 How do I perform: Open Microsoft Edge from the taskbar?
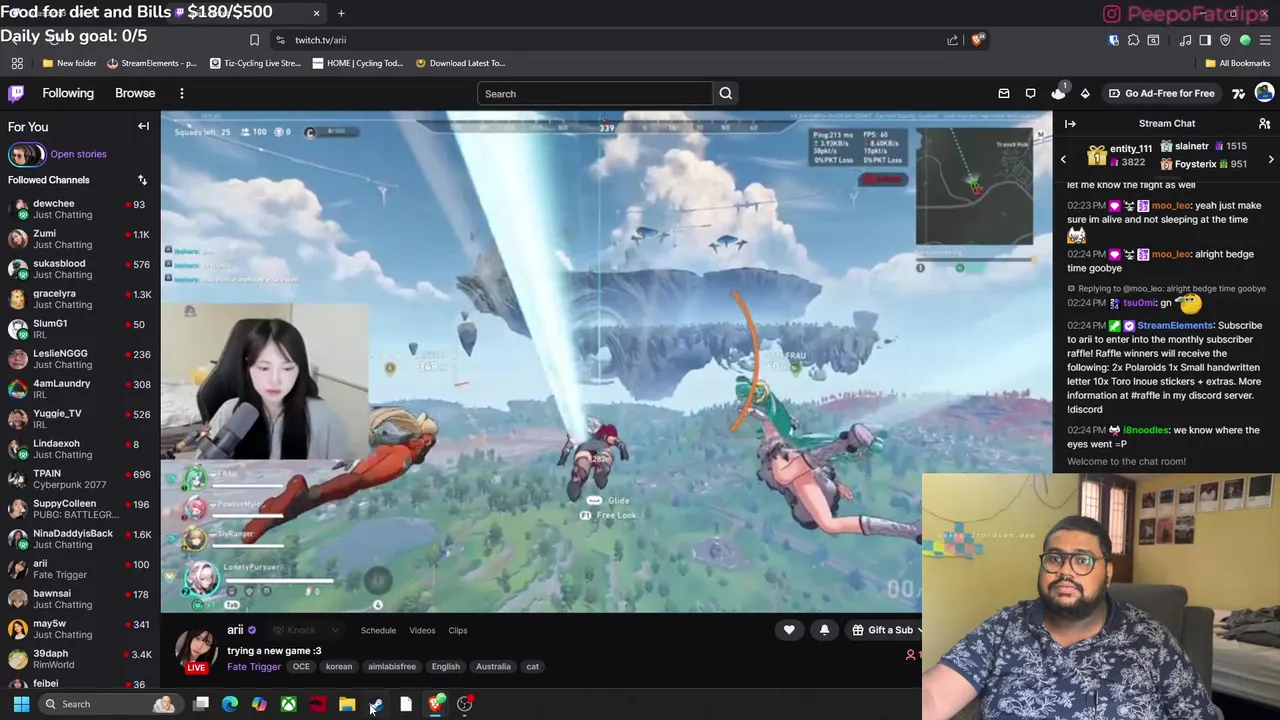(x=230, y=704)
